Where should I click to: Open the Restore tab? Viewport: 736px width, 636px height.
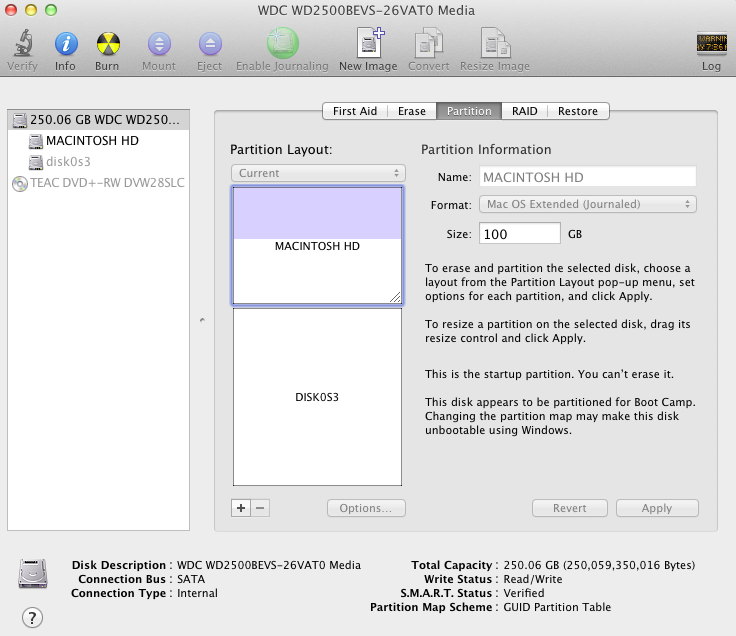(x=577, y=111)
